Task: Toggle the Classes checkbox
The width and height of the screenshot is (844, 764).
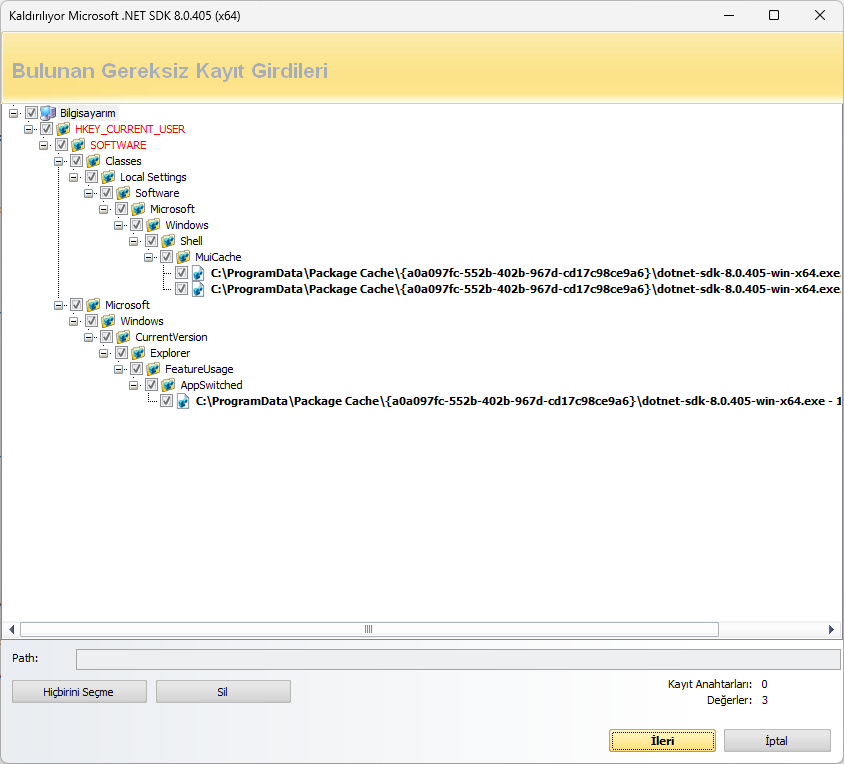Action: (76, 161)
